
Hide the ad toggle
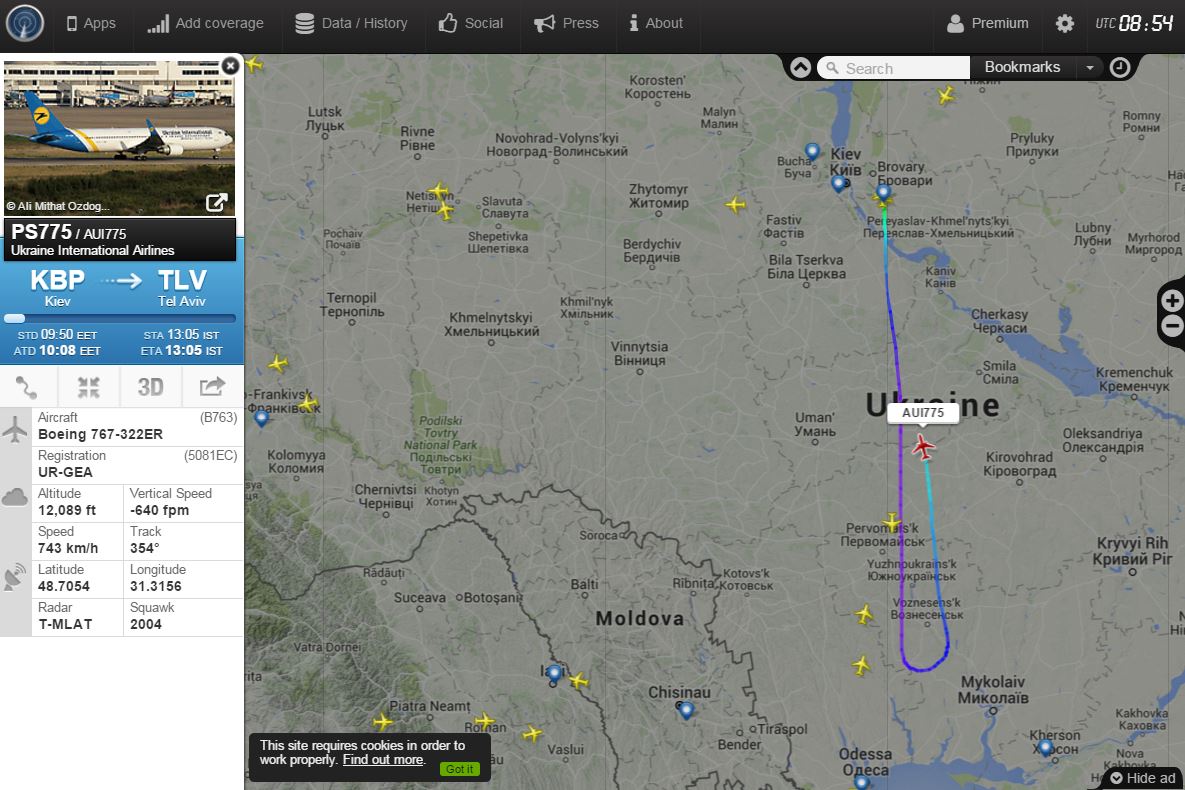pos(1143,778)
